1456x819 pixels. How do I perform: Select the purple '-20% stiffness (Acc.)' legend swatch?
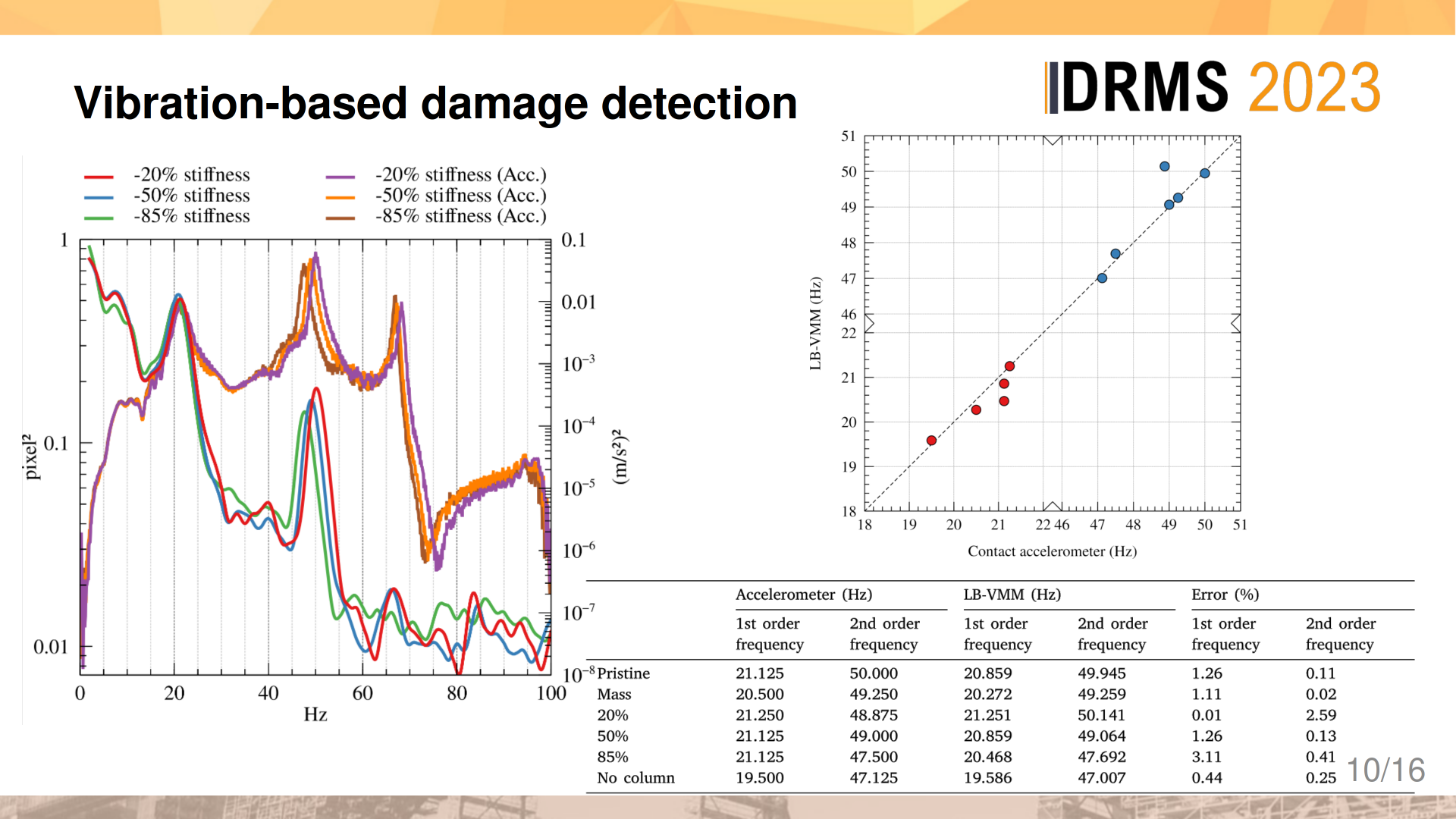pos(340,176)
